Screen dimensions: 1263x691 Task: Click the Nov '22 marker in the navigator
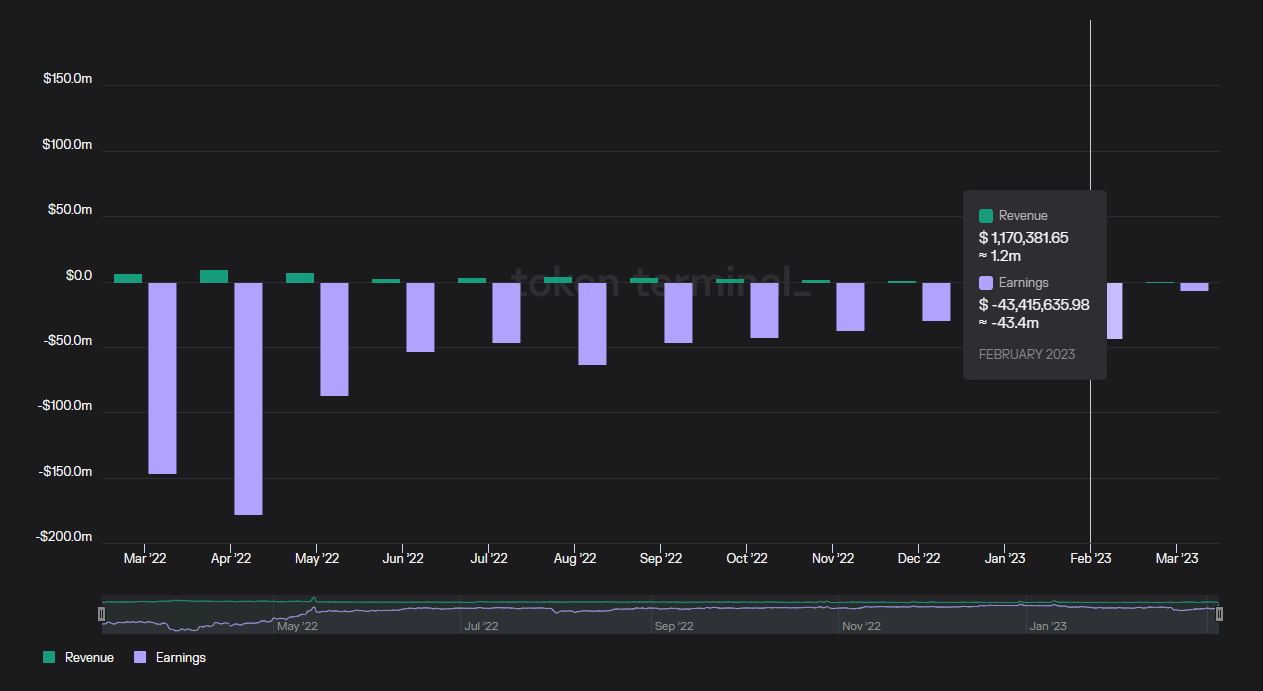[860, 627]
